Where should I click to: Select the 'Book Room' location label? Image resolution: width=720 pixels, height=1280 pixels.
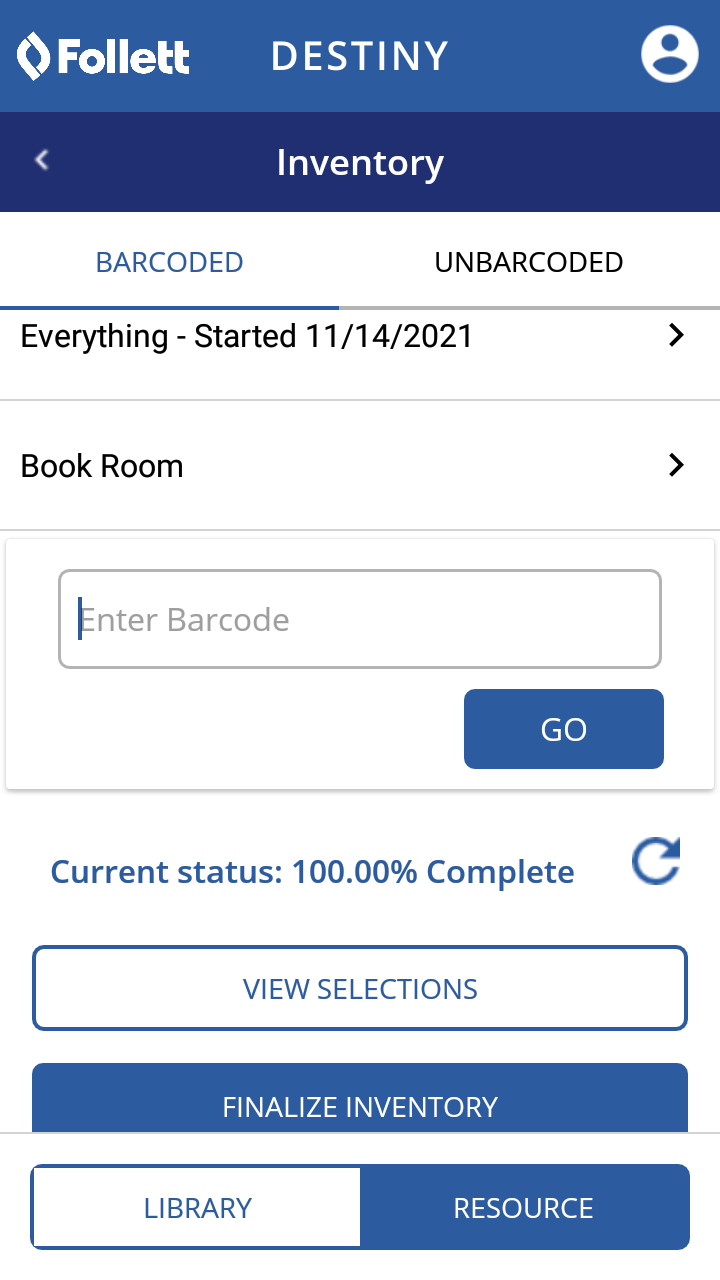tap(102, 466)
